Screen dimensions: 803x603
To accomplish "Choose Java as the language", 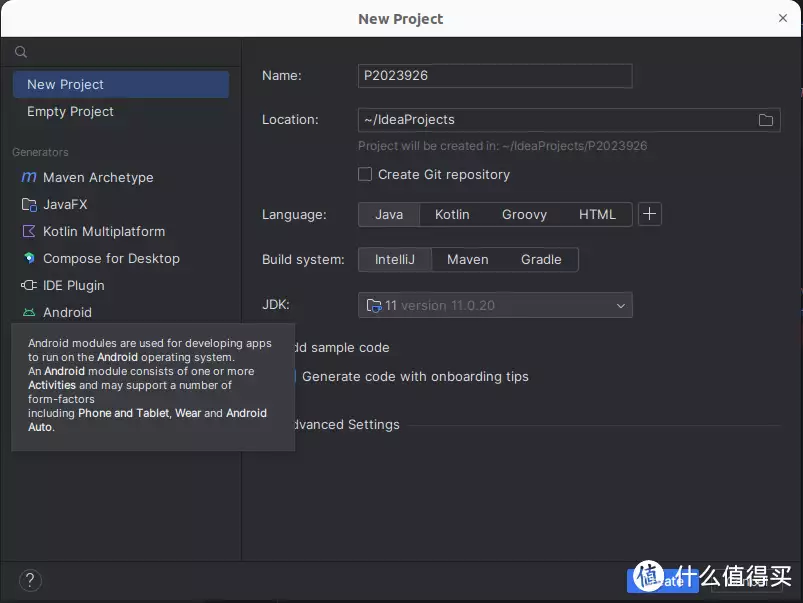I will [x=389, y=214].
